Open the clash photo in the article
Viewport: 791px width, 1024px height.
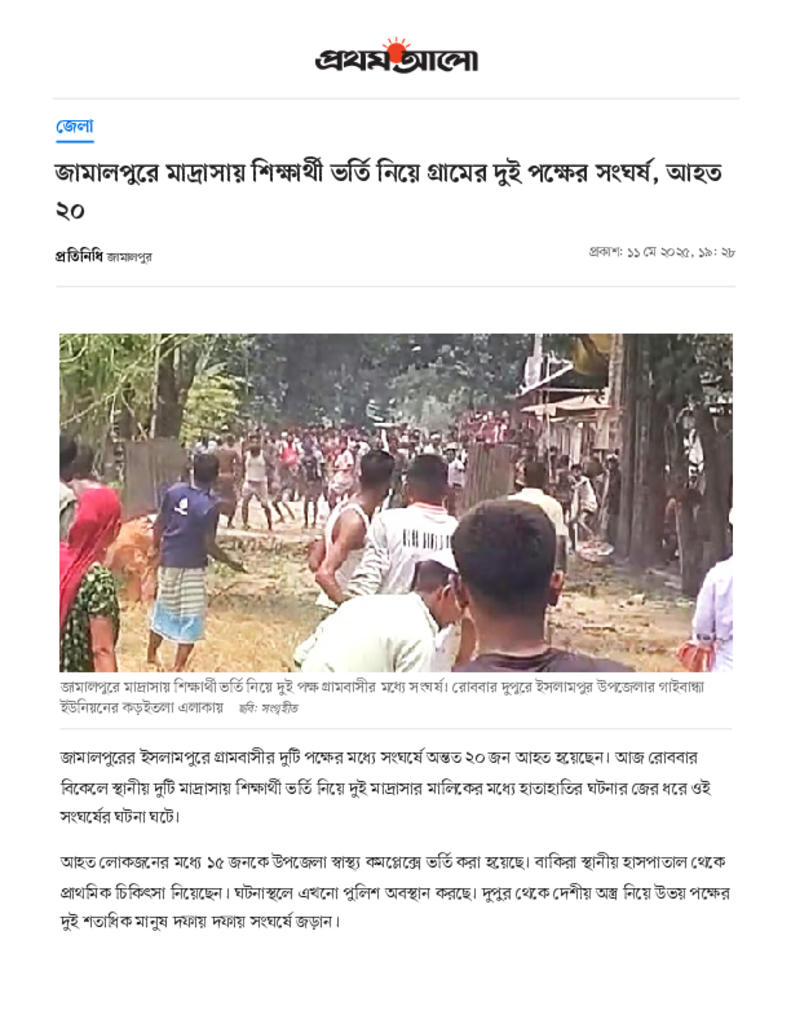point(396,502)
